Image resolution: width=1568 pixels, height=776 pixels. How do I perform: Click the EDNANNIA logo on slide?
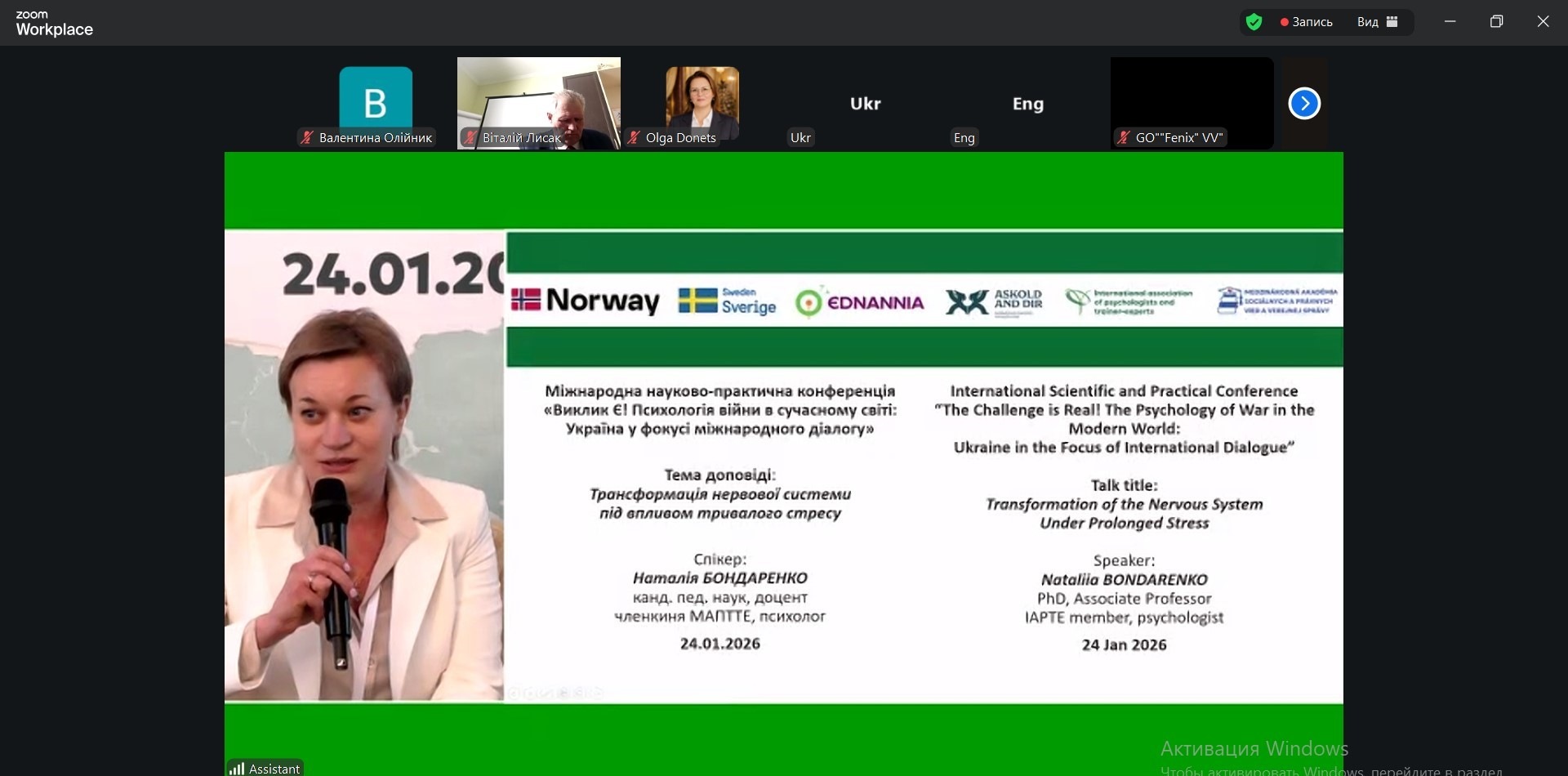pos(859,302)
